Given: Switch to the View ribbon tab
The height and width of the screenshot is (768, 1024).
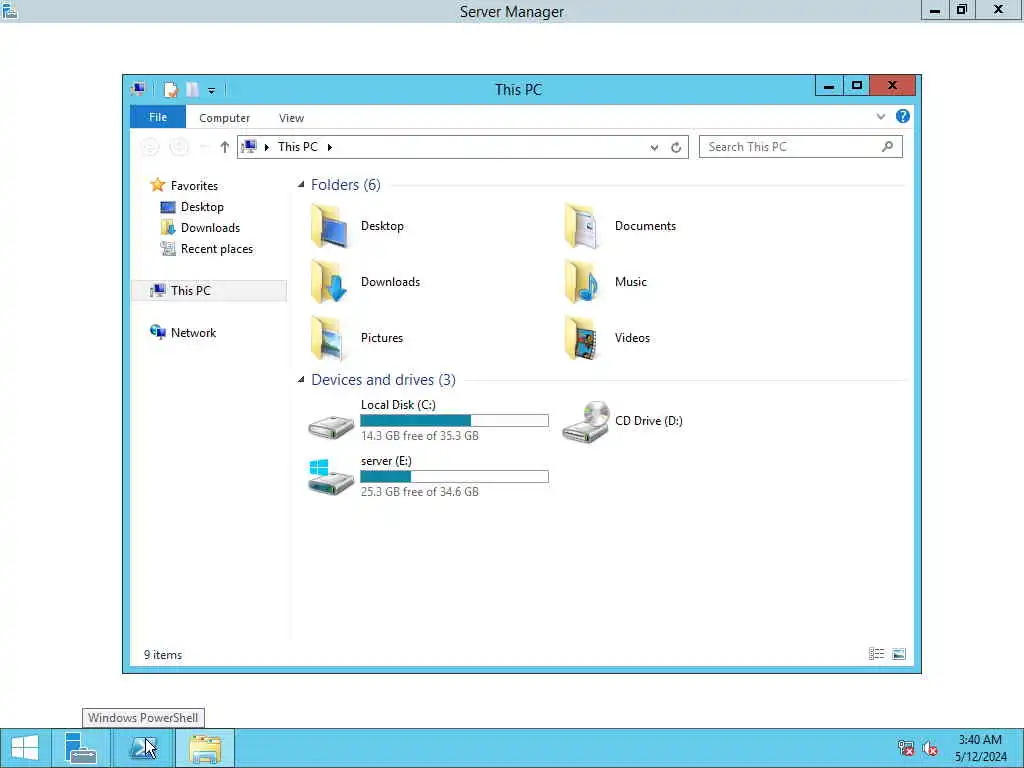Looking at the screenshot, I should [291, 118].
